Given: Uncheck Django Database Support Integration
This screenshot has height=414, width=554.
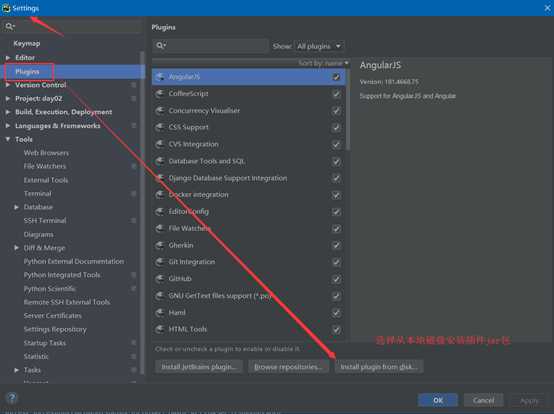Looking at the screenshot, I should [336, 178].
